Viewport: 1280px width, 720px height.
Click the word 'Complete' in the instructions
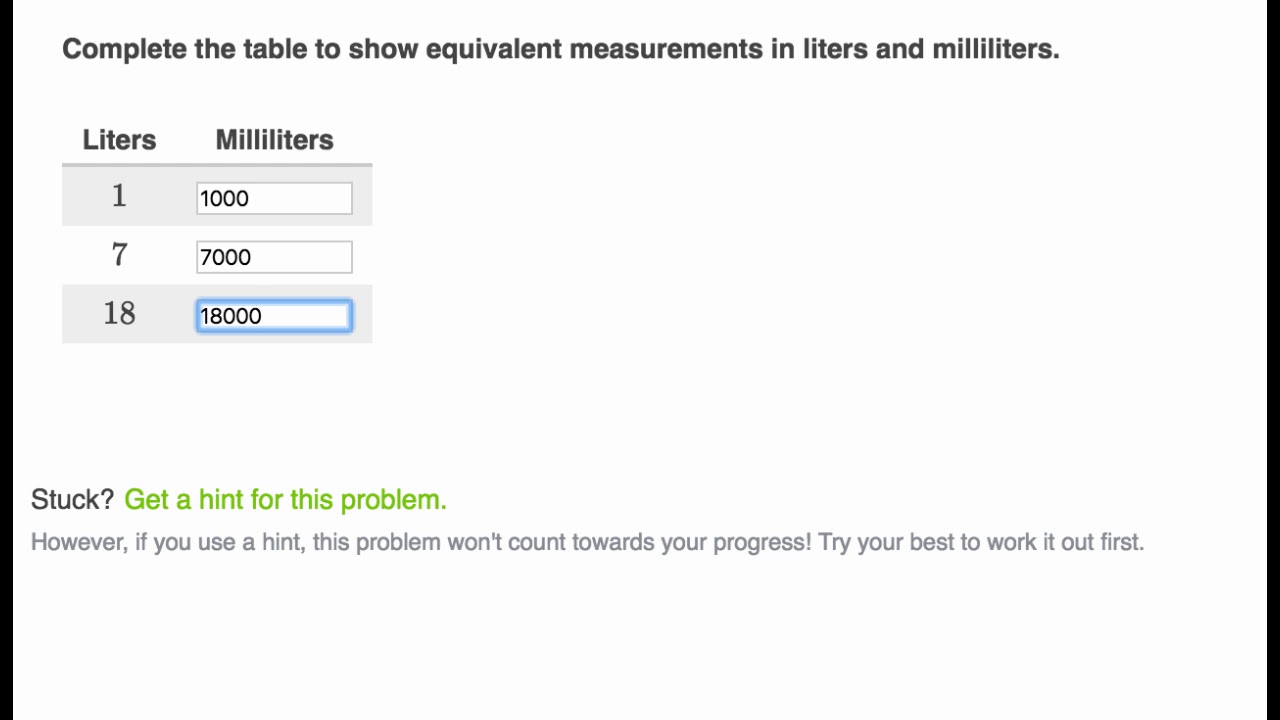coord(124,49)
